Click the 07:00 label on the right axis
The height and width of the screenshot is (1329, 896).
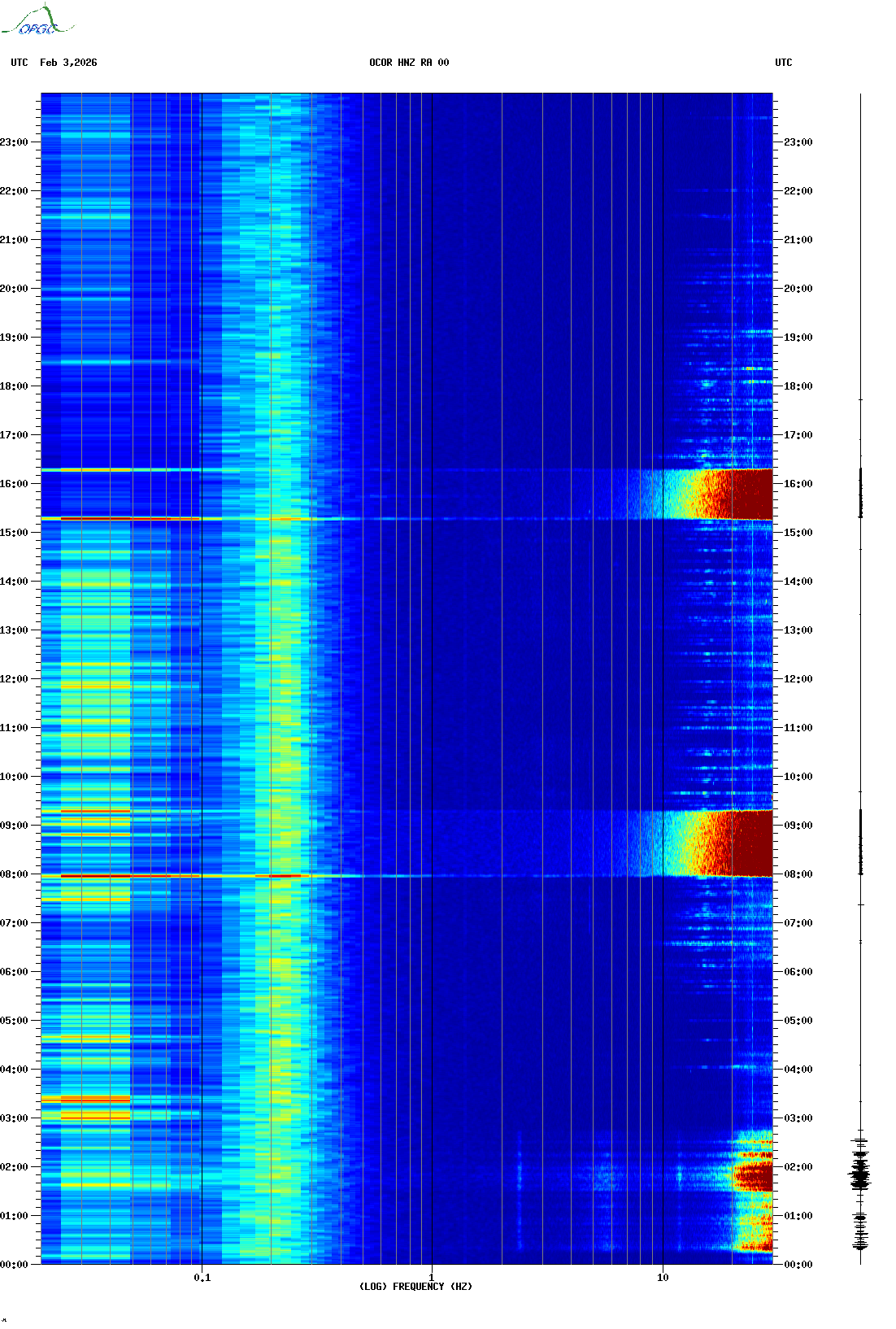(x=798, y=923)
